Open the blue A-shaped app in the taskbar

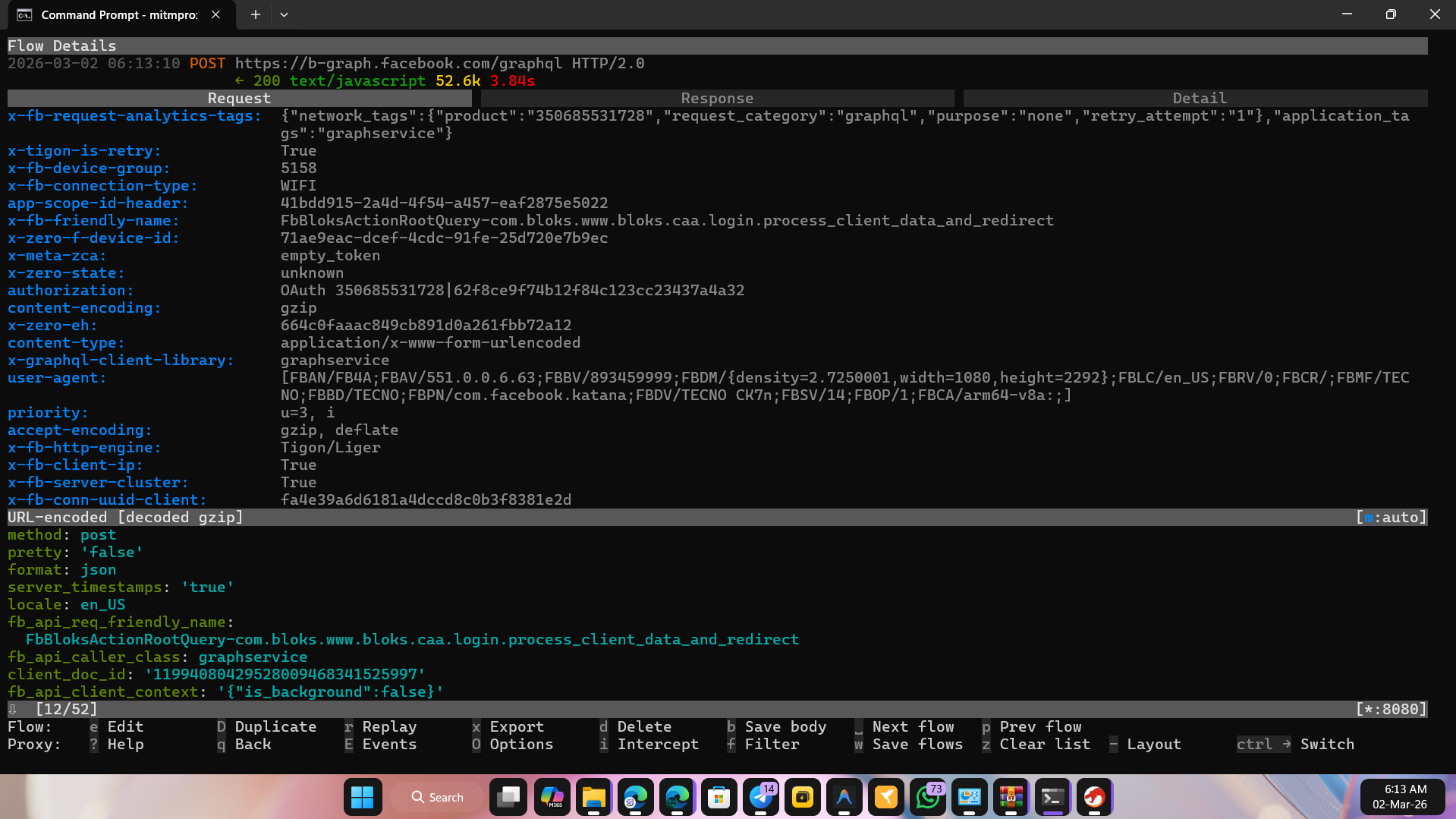[844, 797]
